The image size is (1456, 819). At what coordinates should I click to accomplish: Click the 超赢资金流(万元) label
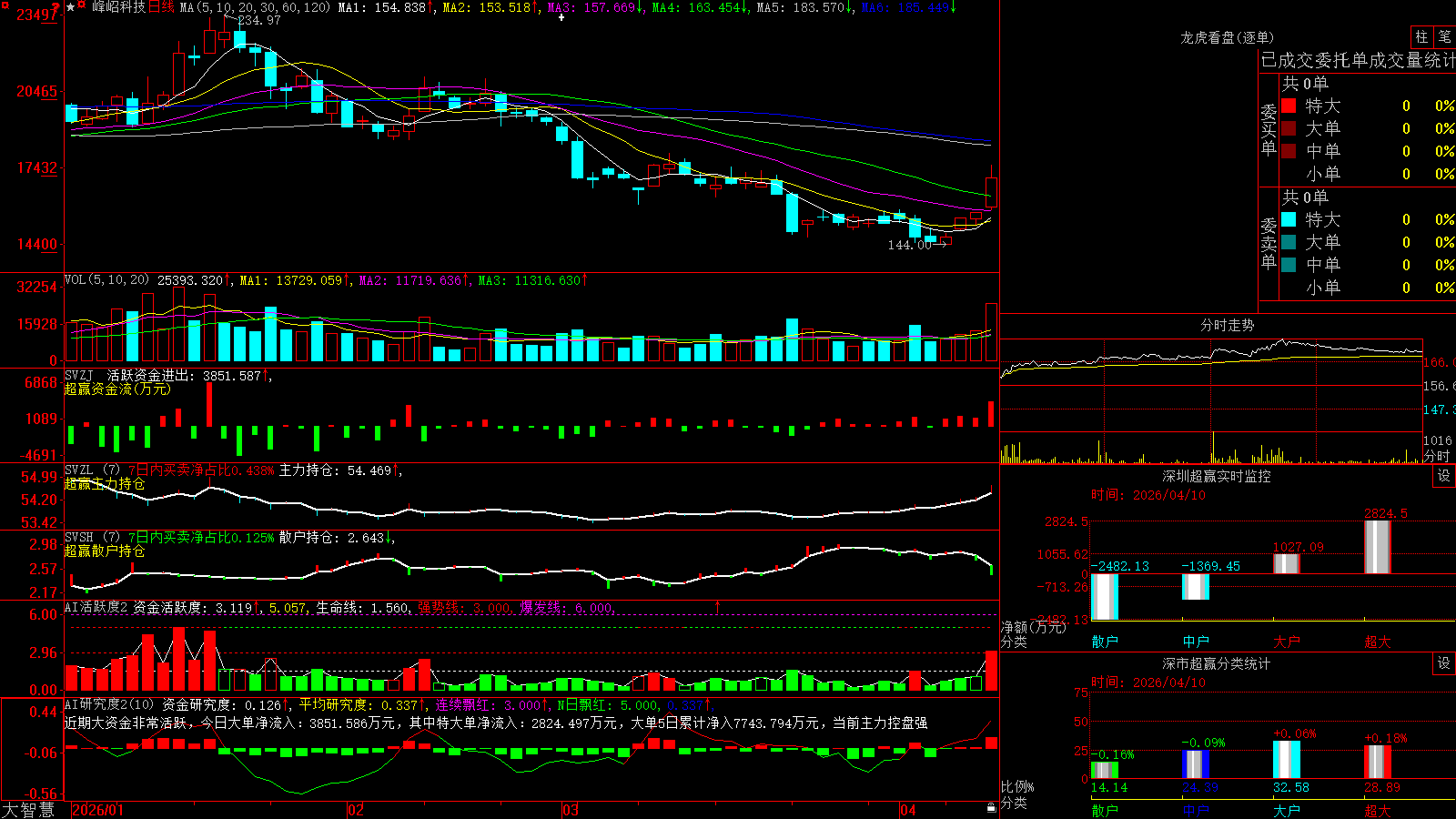coord(117,389)
